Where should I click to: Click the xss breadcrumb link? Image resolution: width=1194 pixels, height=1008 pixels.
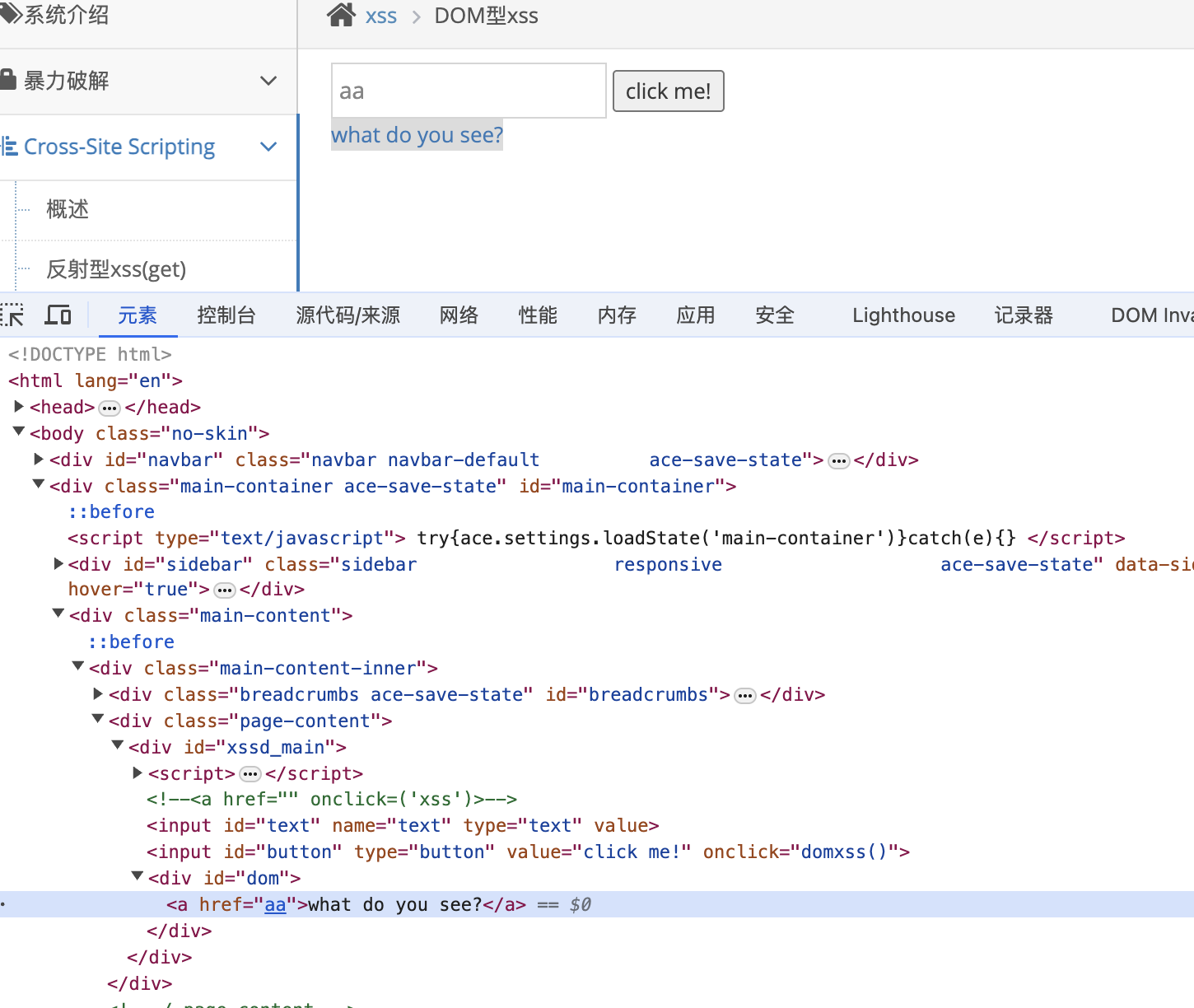381,16
